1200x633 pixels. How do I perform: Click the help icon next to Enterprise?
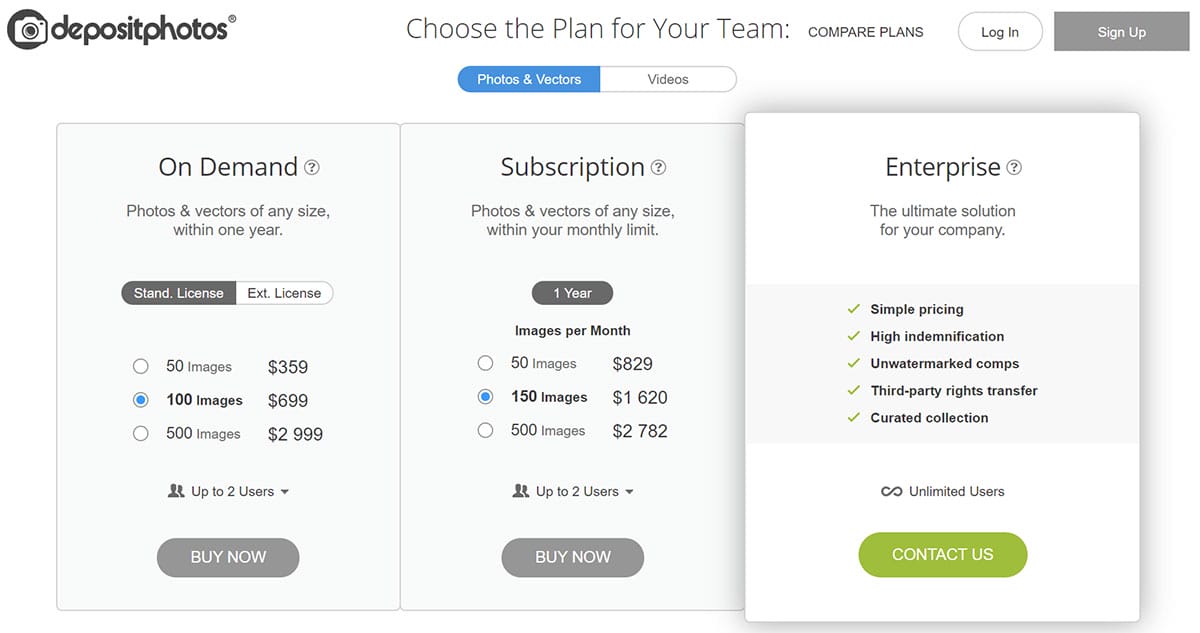(x=1014, y=167)
